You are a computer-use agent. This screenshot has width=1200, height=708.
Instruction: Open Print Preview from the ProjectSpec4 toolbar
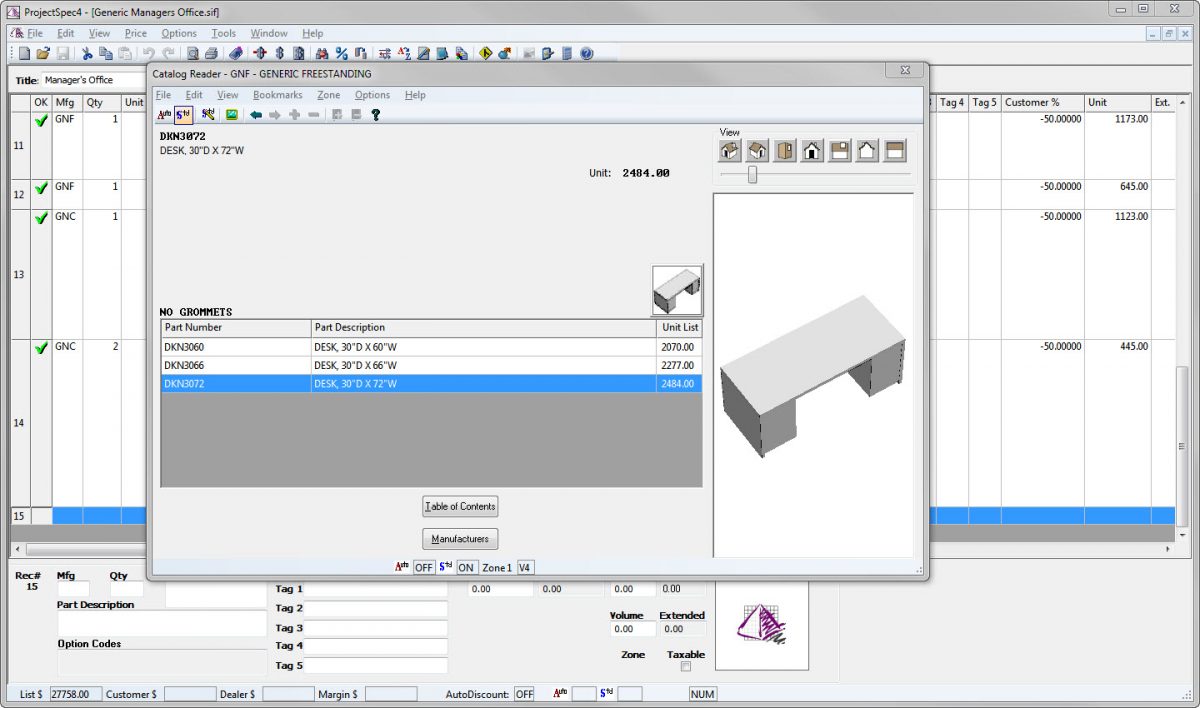[x=193, y=54]
